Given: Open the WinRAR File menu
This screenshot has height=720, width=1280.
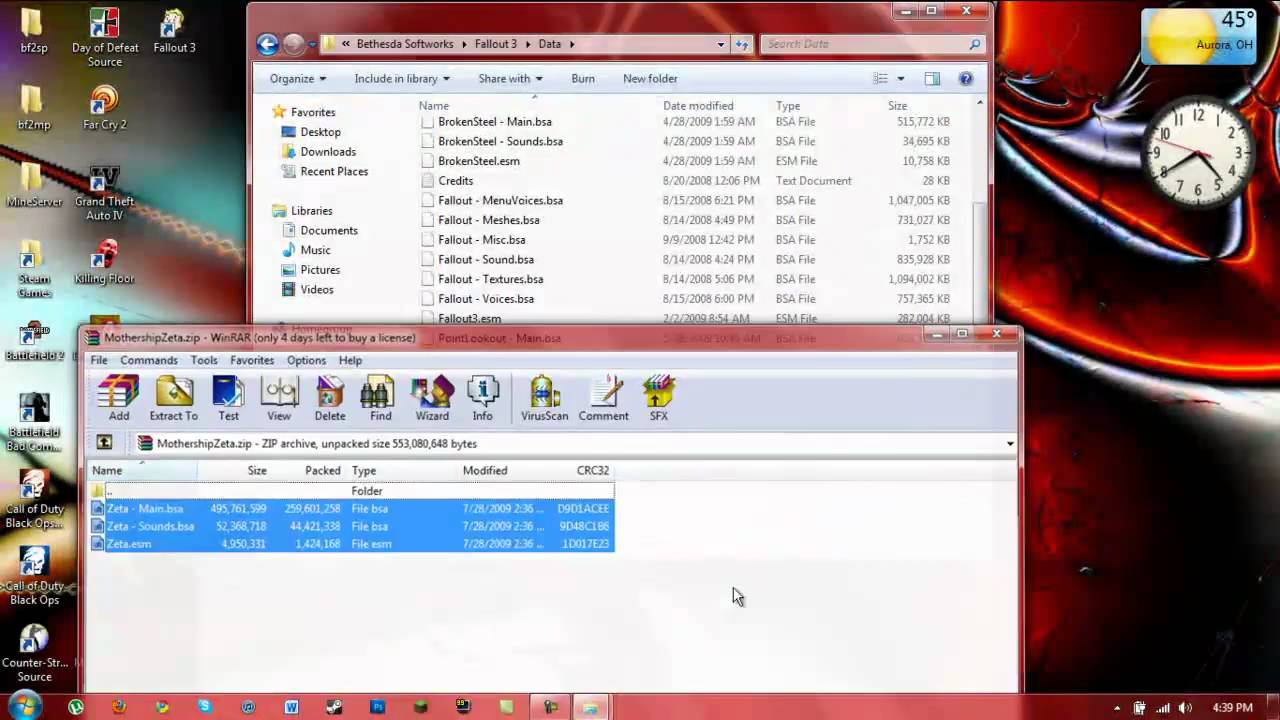Looking at the screenshot, I should [99, 360].
